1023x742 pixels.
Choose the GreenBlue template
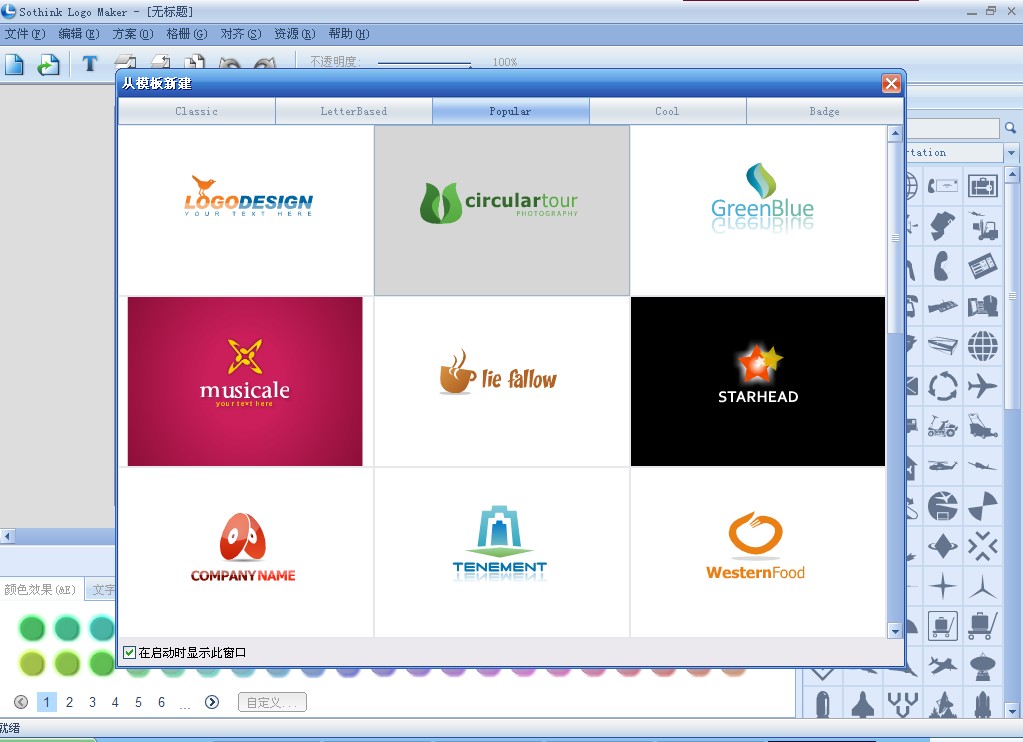click(758, 210)
